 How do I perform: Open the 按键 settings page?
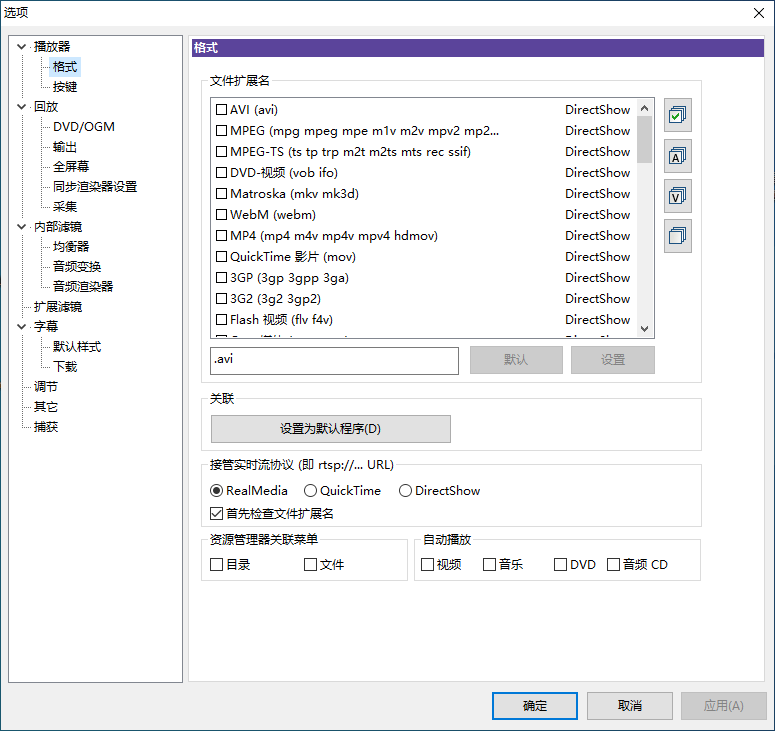(65, 87)
